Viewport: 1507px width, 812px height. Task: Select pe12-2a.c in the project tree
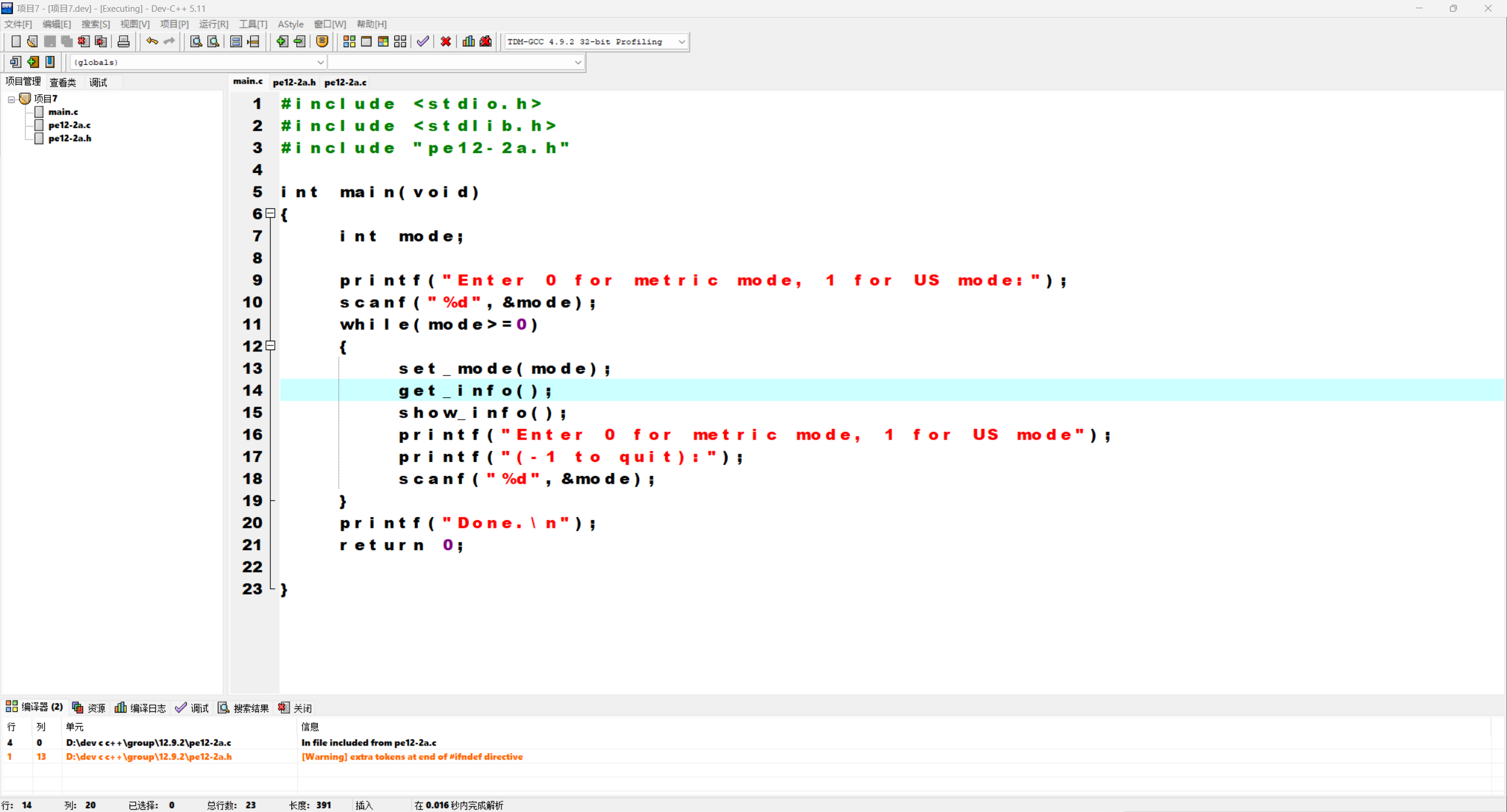69,125
